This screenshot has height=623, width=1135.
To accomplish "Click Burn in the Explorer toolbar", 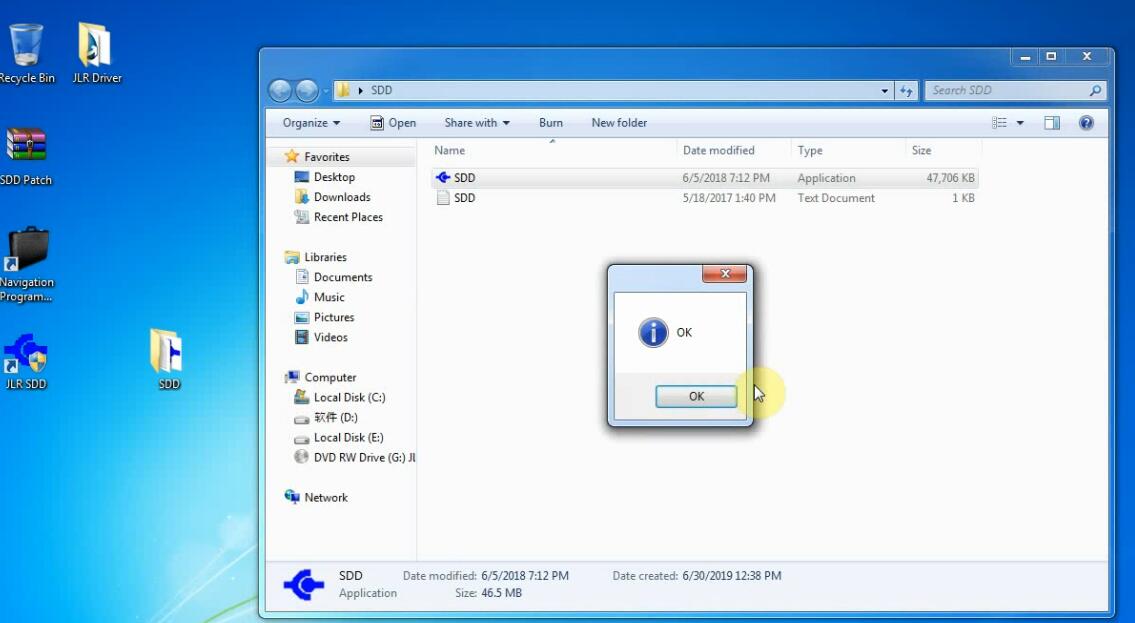I will pos(551,123).
